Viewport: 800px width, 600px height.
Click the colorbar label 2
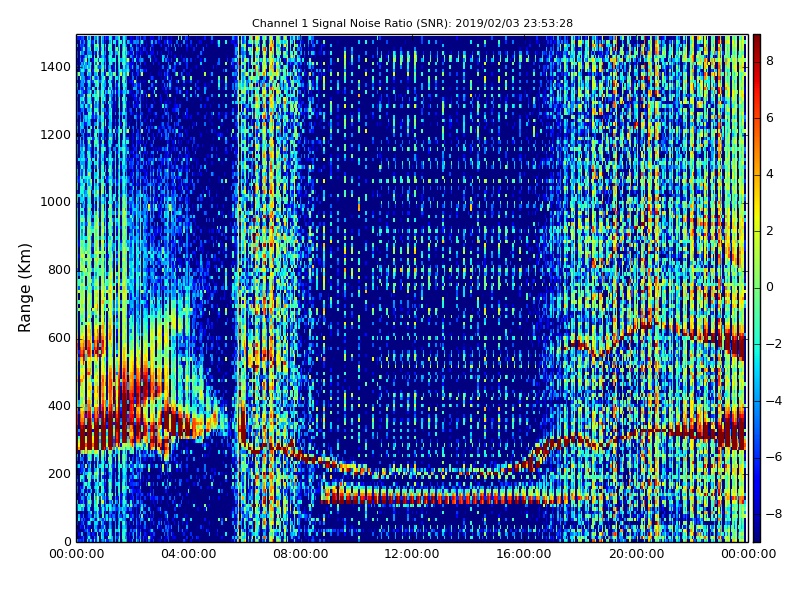tap(770, 231)
